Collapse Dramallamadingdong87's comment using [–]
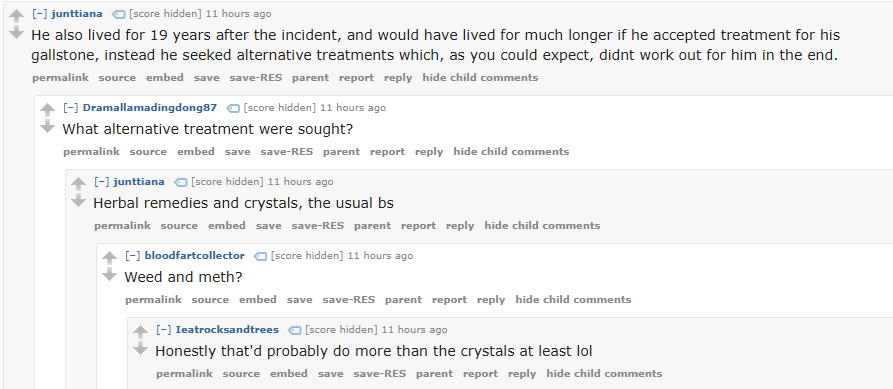This screenshot has width=893, height=389. pos(71,107)
